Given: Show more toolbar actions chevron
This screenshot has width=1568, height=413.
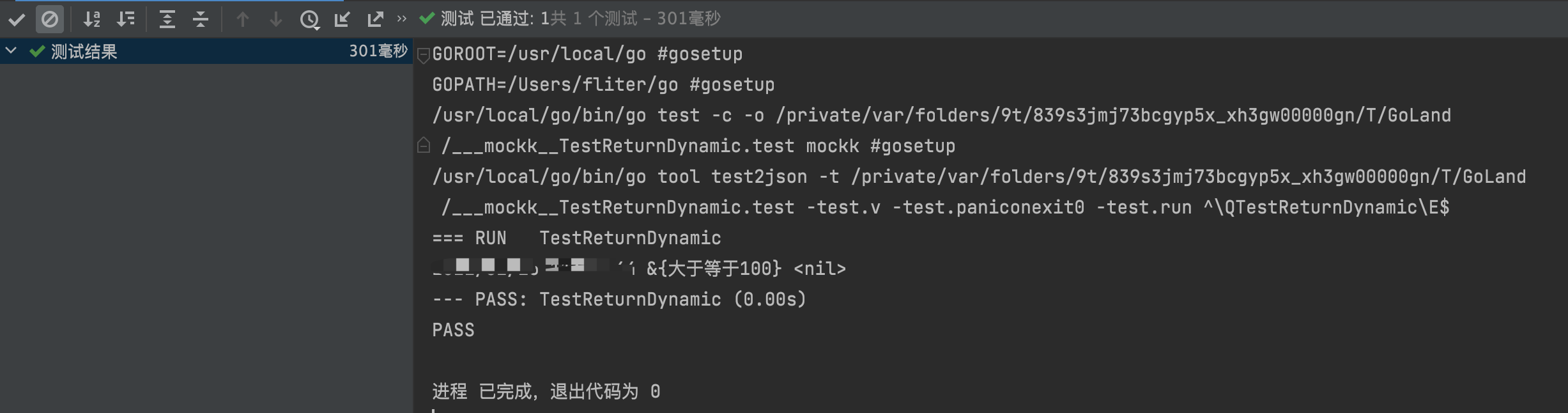Looking at the screenshot, I should point(401,19).
